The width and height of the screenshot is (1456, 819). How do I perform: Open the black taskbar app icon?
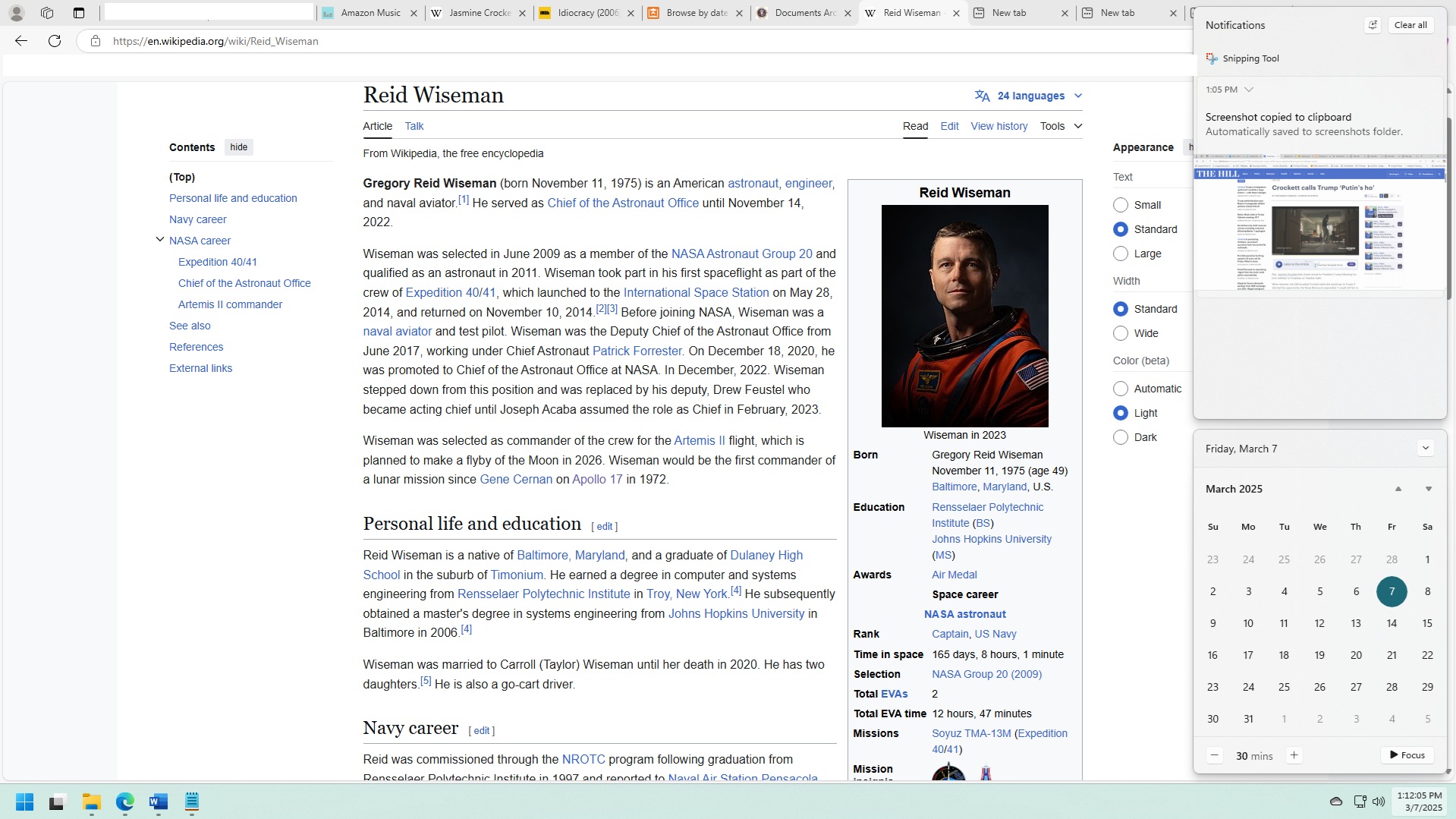click(58, 802)
